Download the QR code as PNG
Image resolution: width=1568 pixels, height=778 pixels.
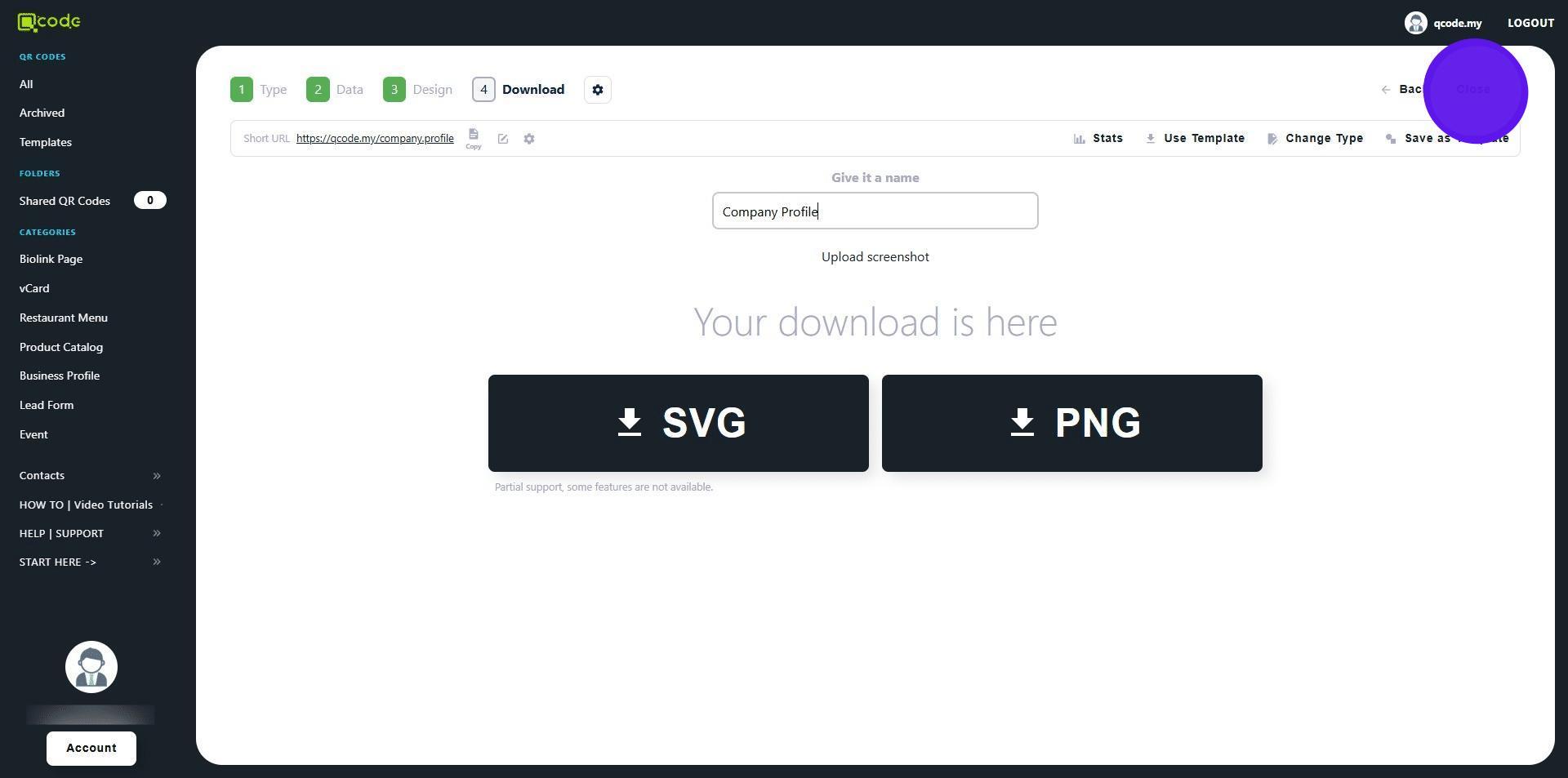tap(1072, 423)
